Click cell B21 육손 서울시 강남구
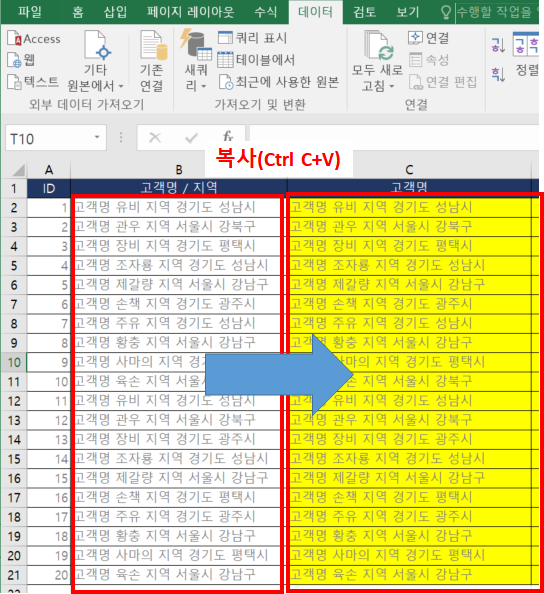 click(179, 575)
